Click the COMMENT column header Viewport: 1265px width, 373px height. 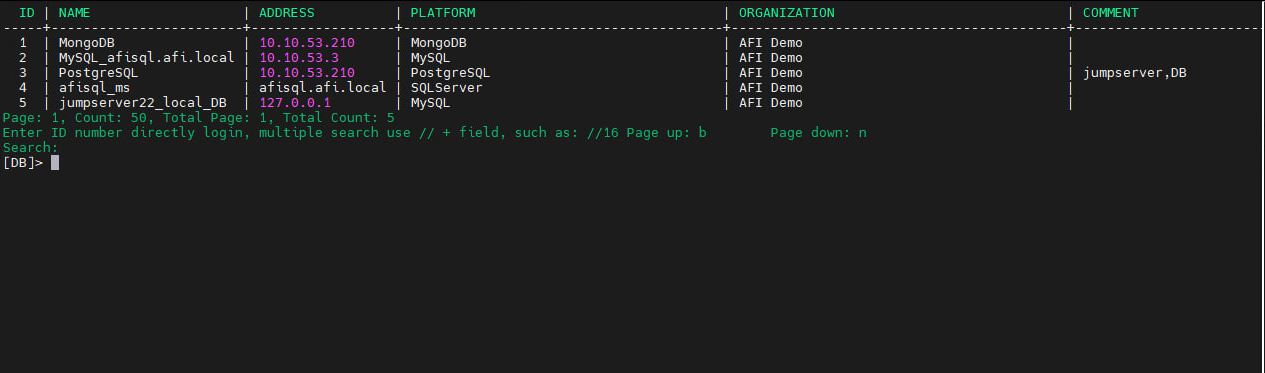tap(1111, 13)
